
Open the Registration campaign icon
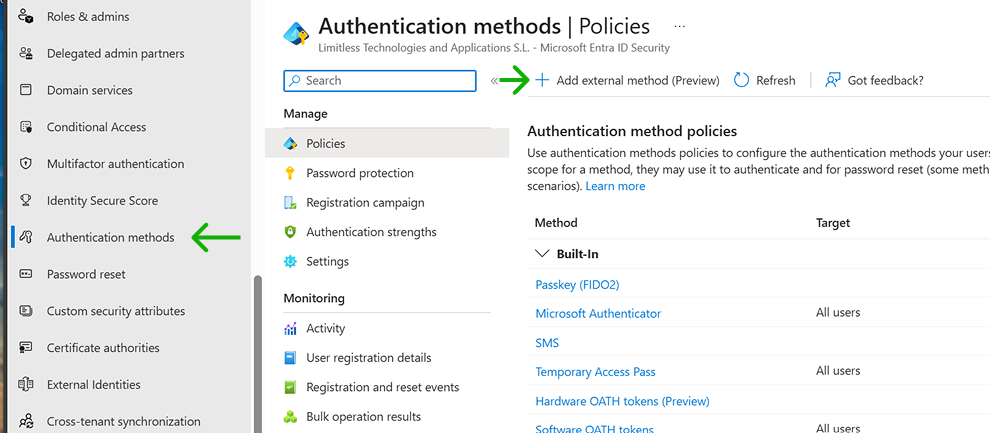290,203
